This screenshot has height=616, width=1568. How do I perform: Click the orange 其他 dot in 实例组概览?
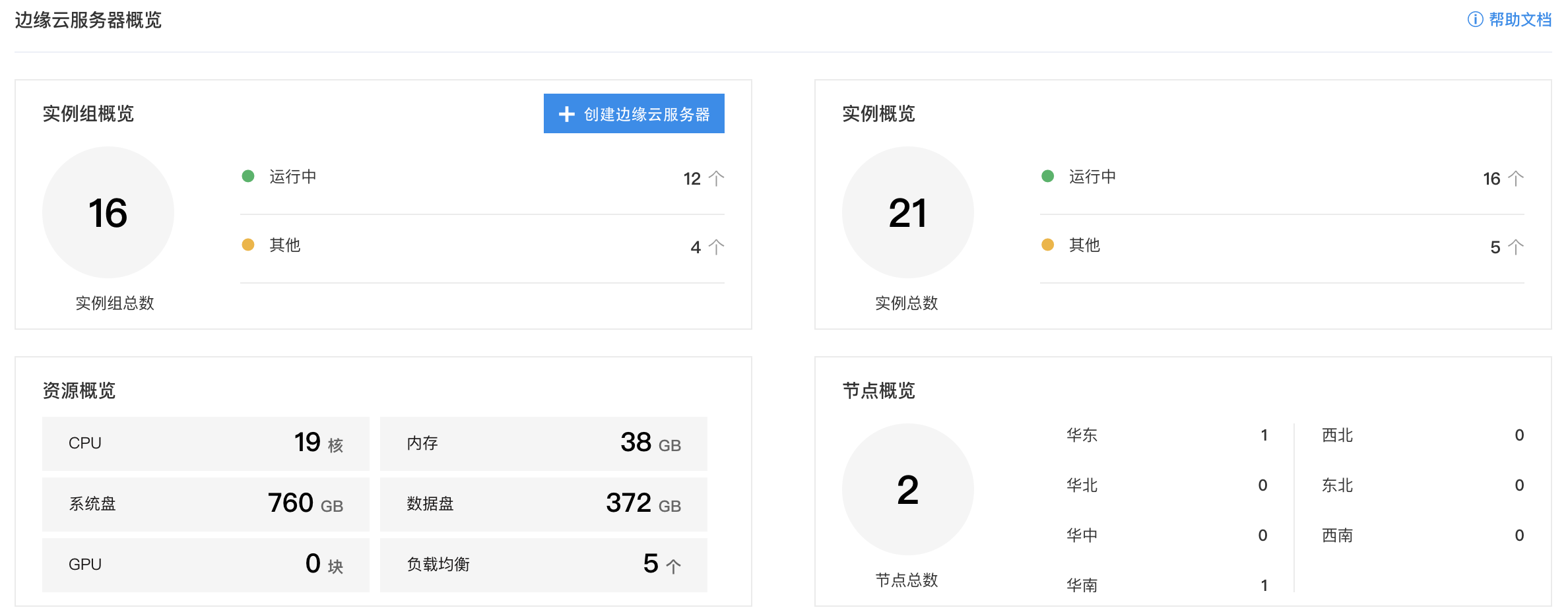click(x=248, y=245)
